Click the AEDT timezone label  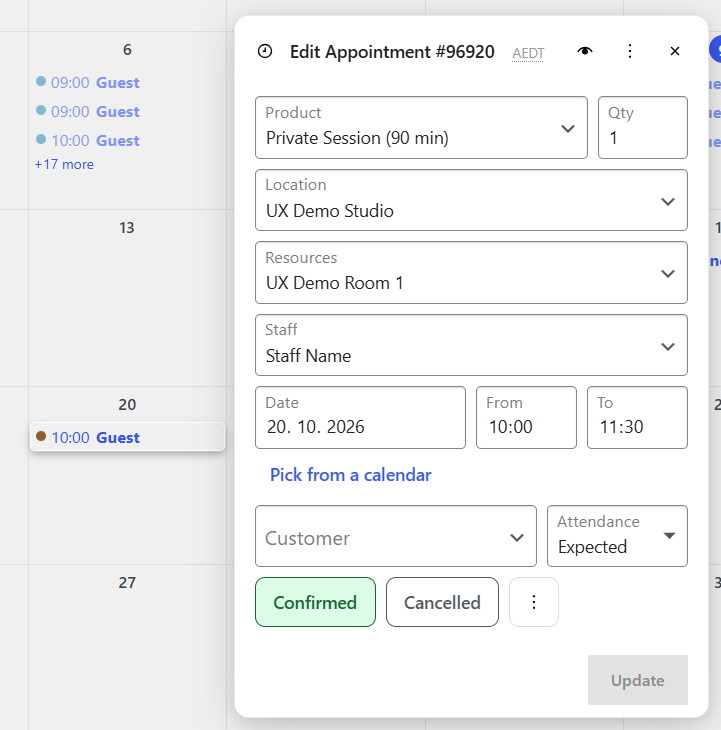pyautogui.click(x=528, y=54)
